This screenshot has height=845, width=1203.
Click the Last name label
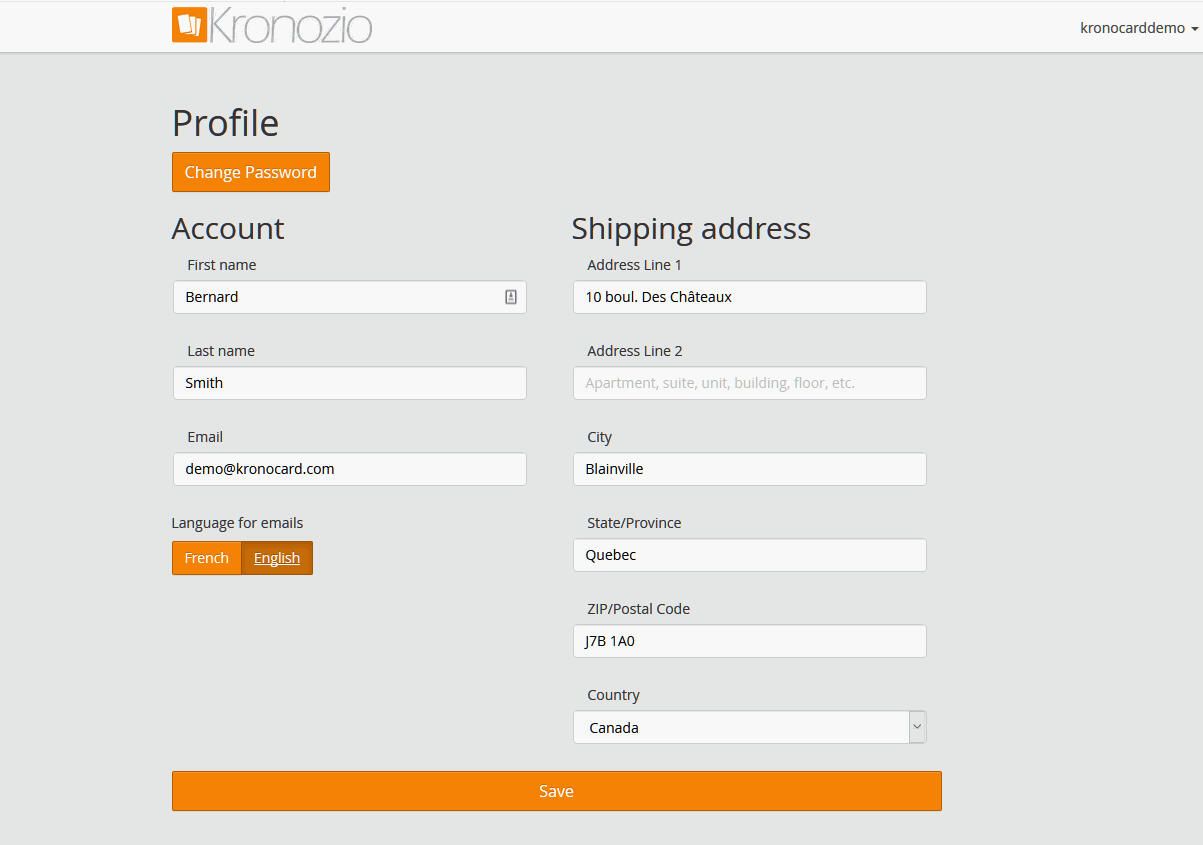click(221, 351)
